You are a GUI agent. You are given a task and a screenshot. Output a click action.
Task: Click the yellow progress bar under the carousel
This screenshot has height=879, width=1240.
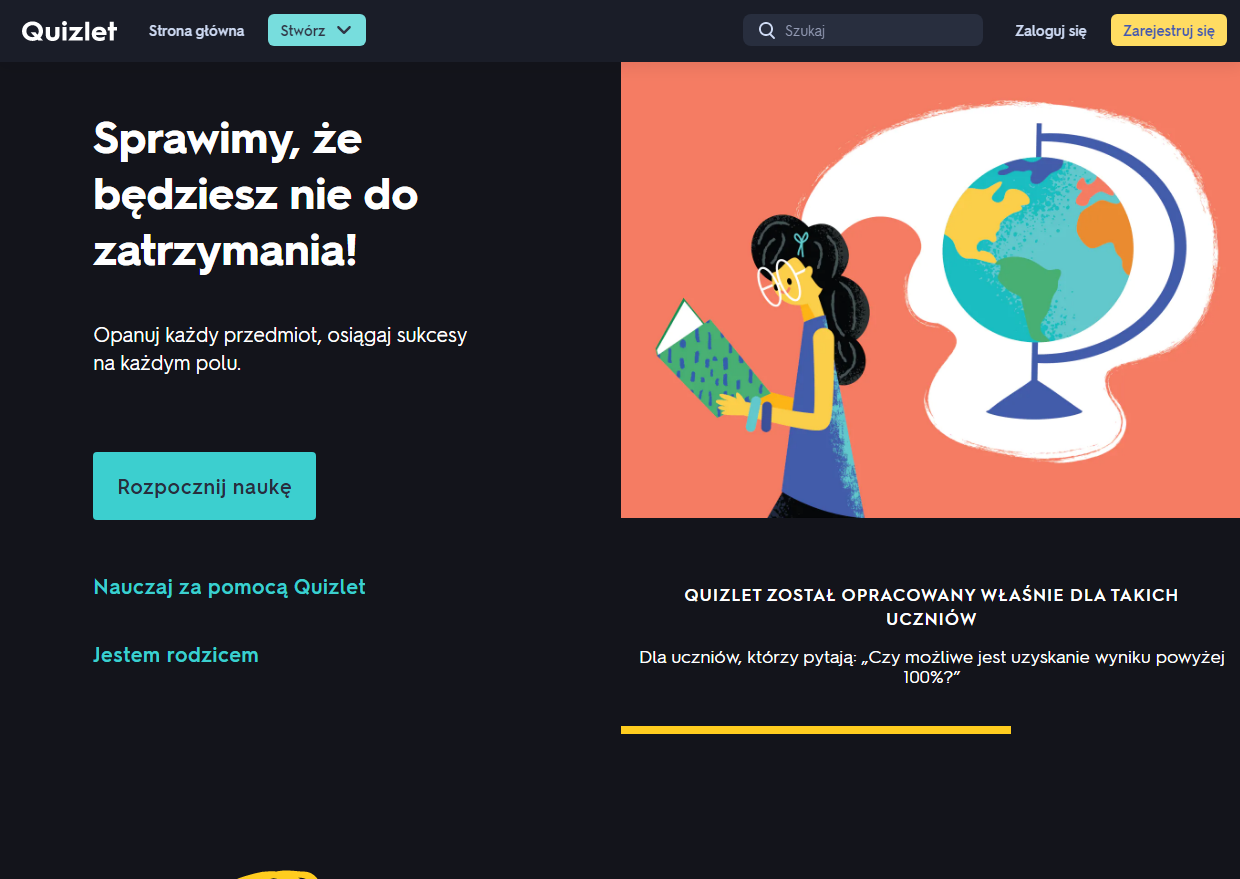point(816,730)
